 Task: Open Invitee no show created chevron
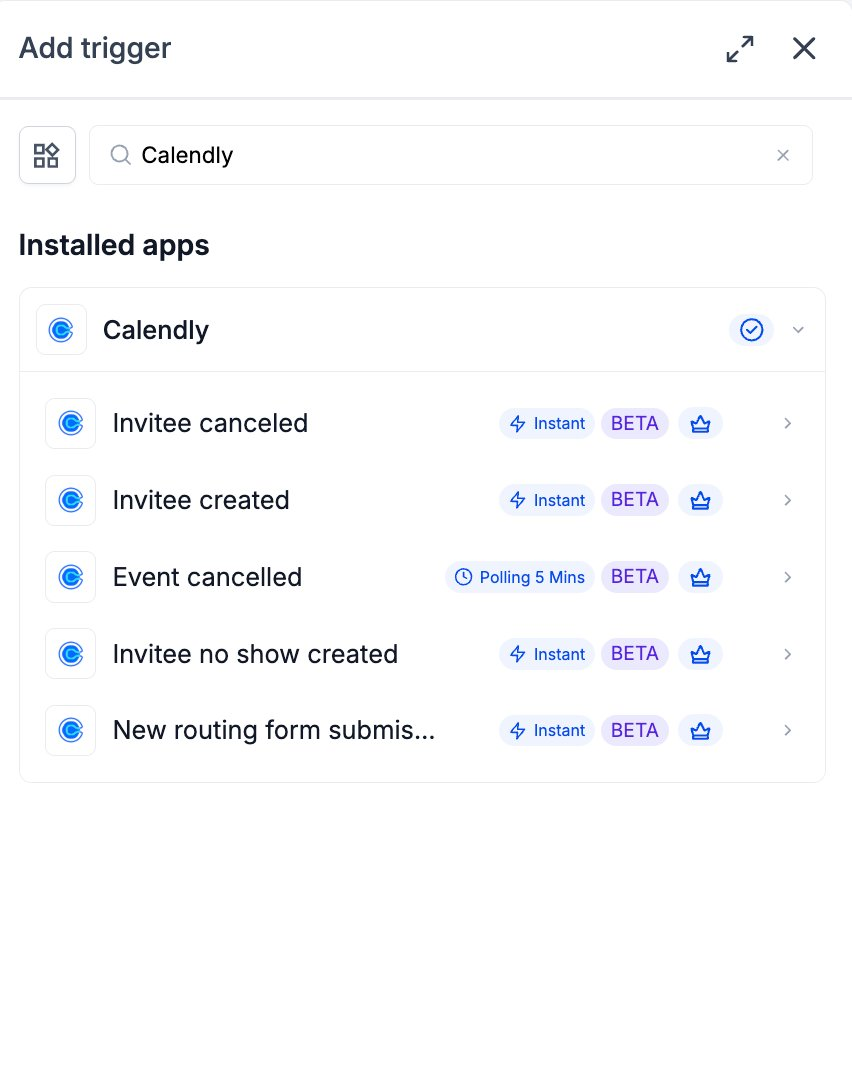click(788, 654)
